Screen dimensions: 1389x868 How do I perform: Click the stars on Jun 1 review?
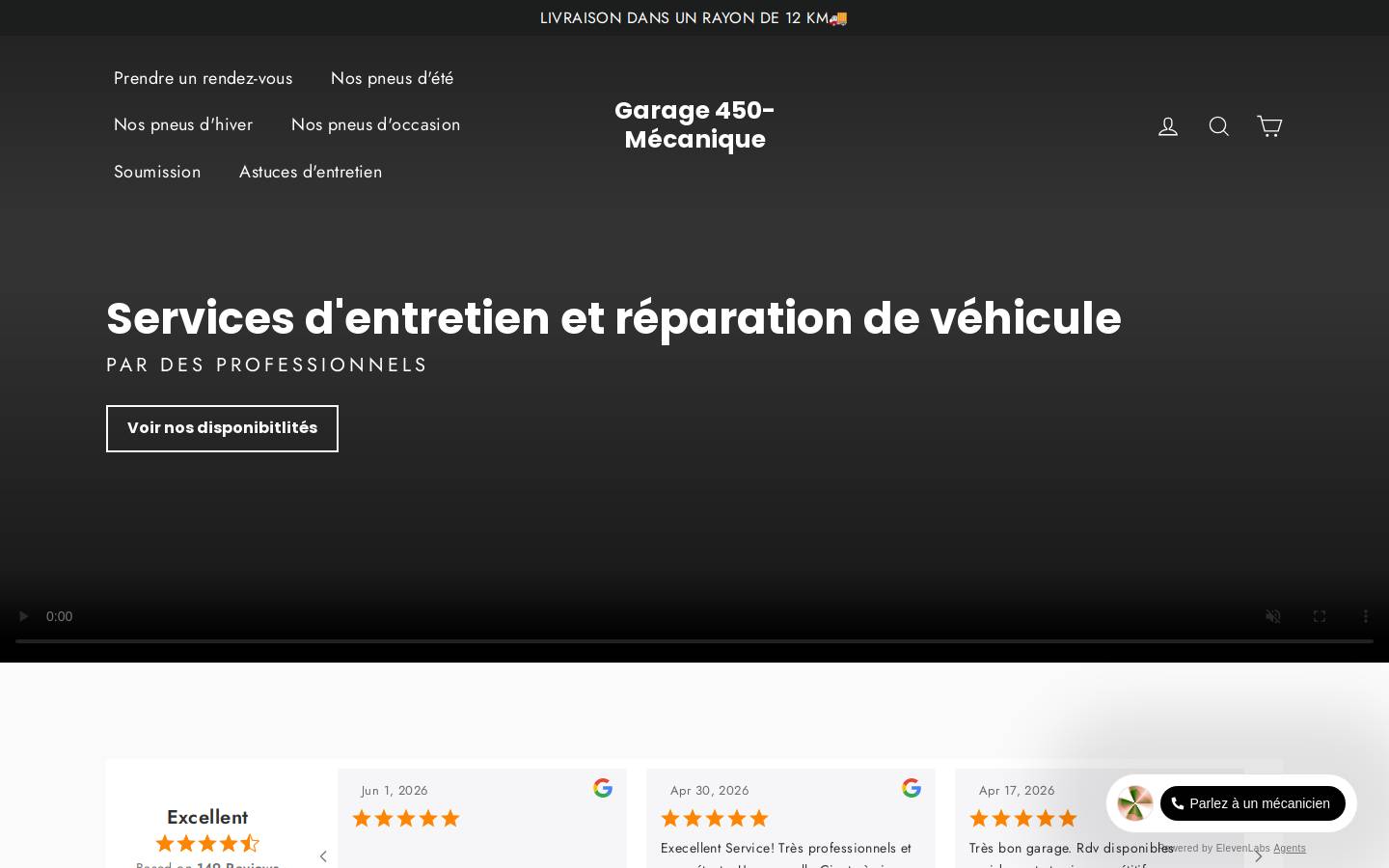pyautogui.click(x=406, y=819)
